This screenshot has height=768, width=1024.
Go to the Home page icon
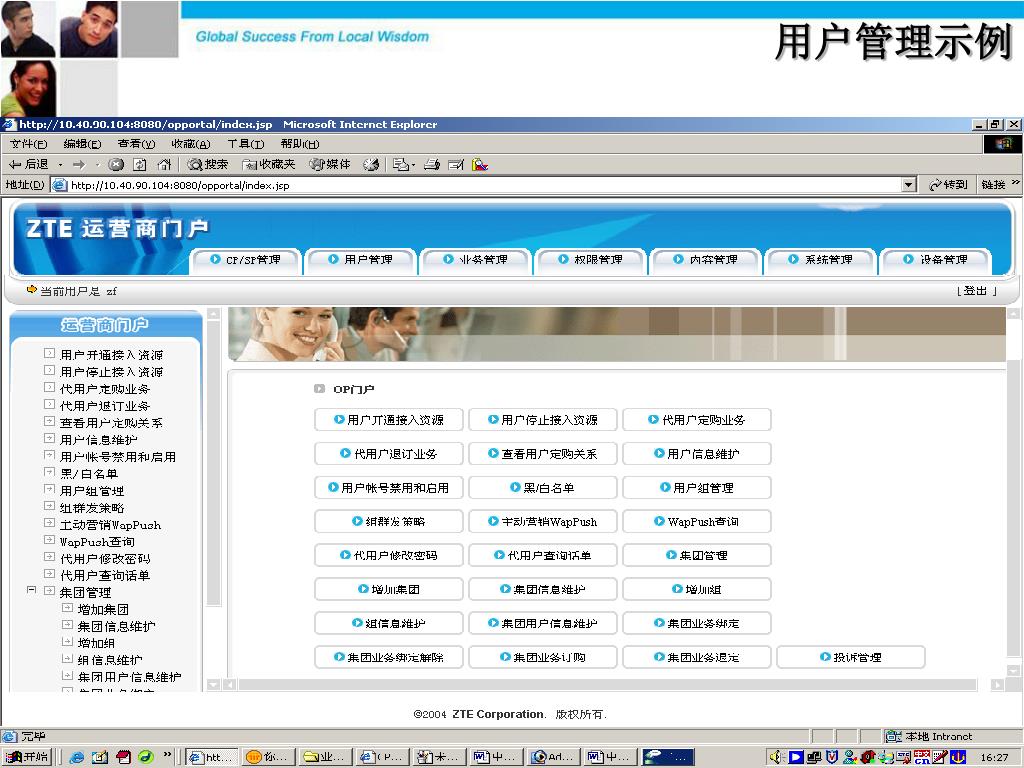(x=164, y=165)
